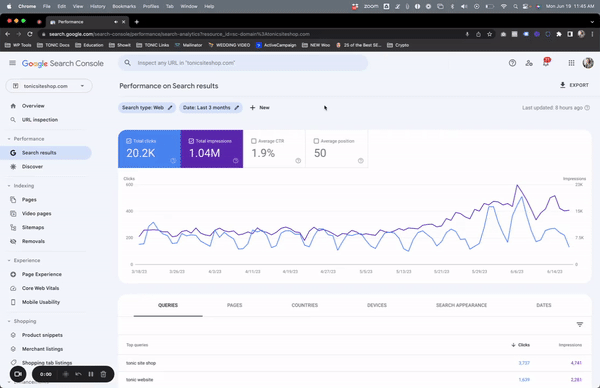The image size is (600, 388).
Task: Open the Google apps grid
Action: (x=571, y=63)
